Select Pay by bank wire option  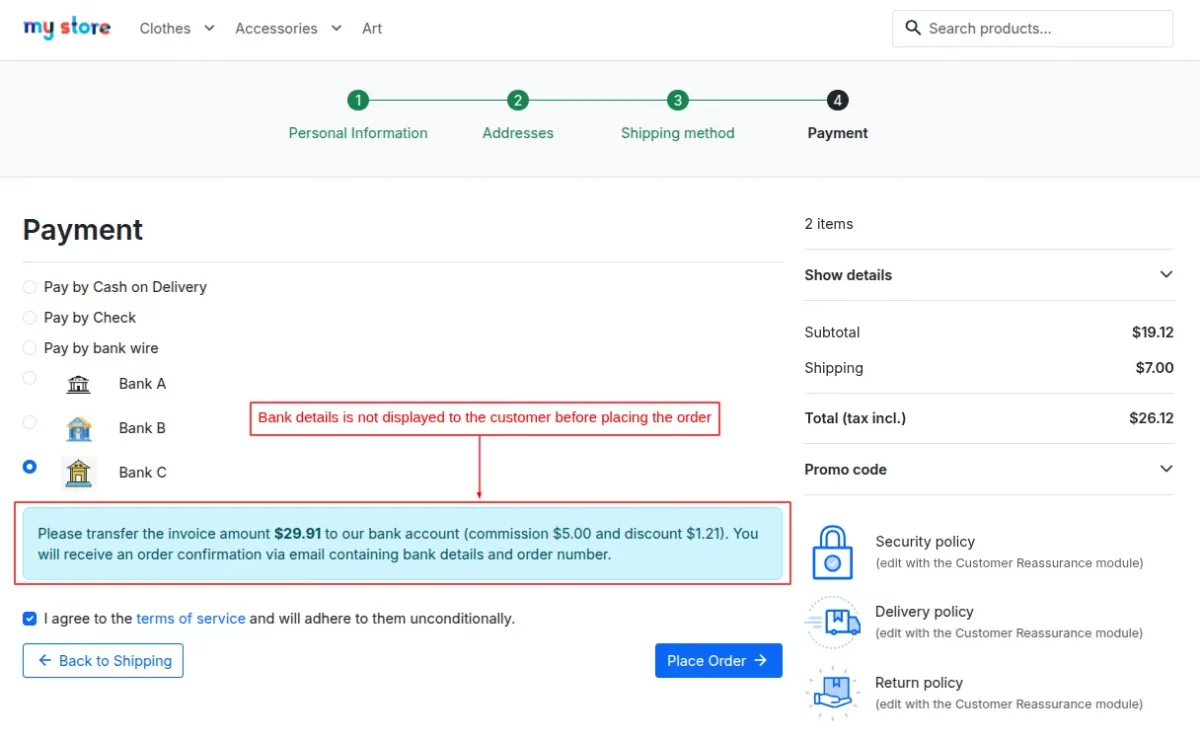[30, 349]
